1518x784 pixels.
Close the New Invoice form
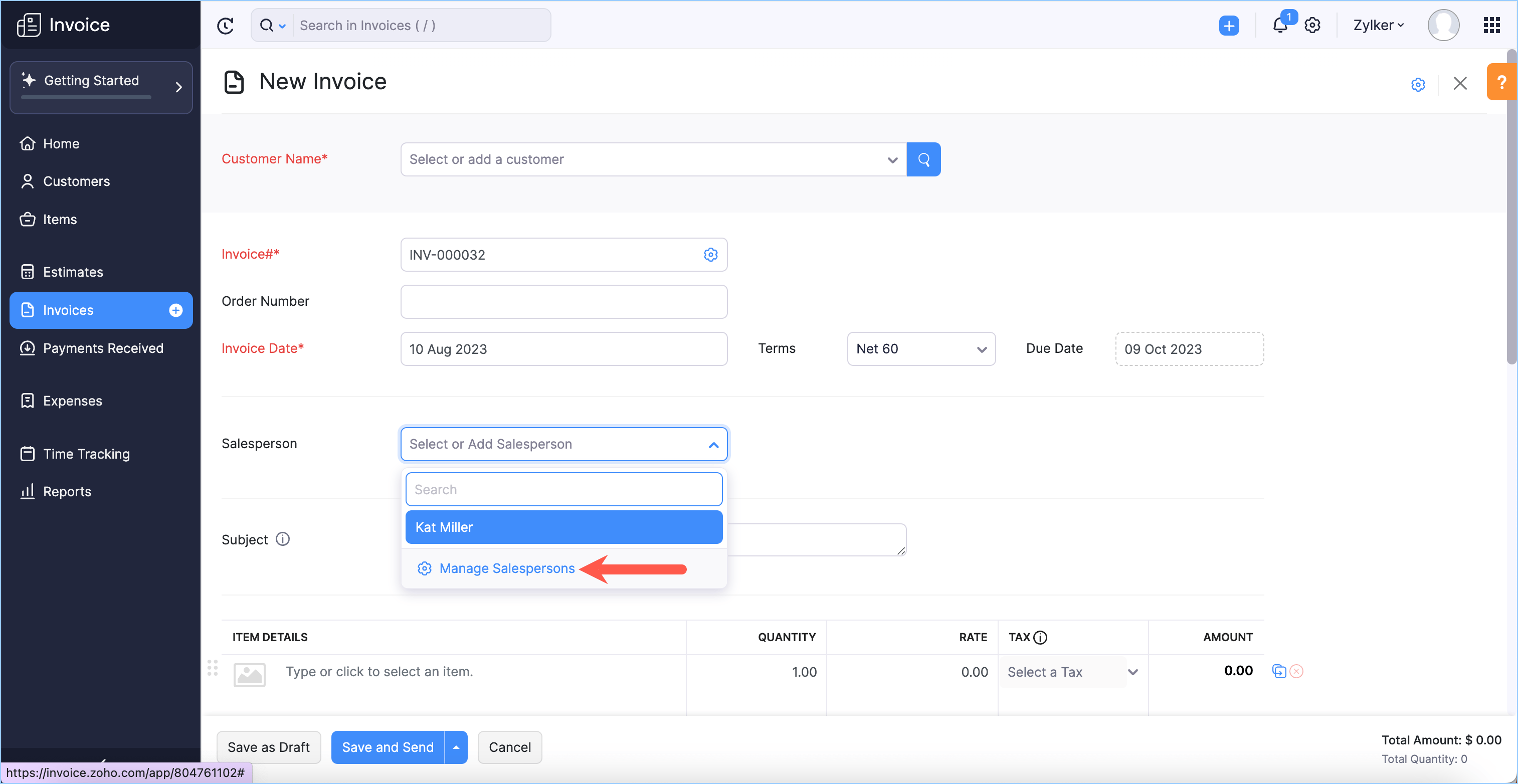[x=1460, y=84]
